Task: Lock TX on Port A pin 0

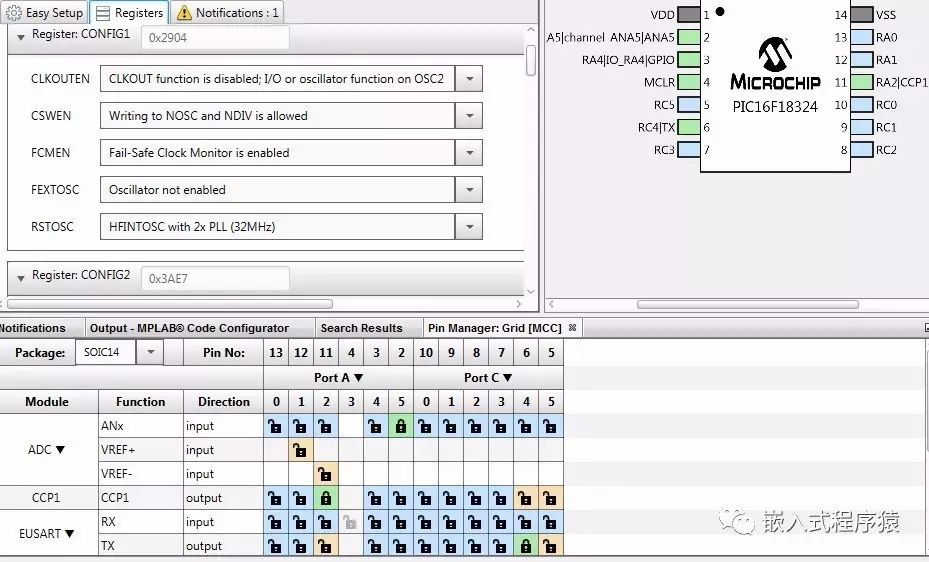Action: pyautogui.click(x=276, y=545)
